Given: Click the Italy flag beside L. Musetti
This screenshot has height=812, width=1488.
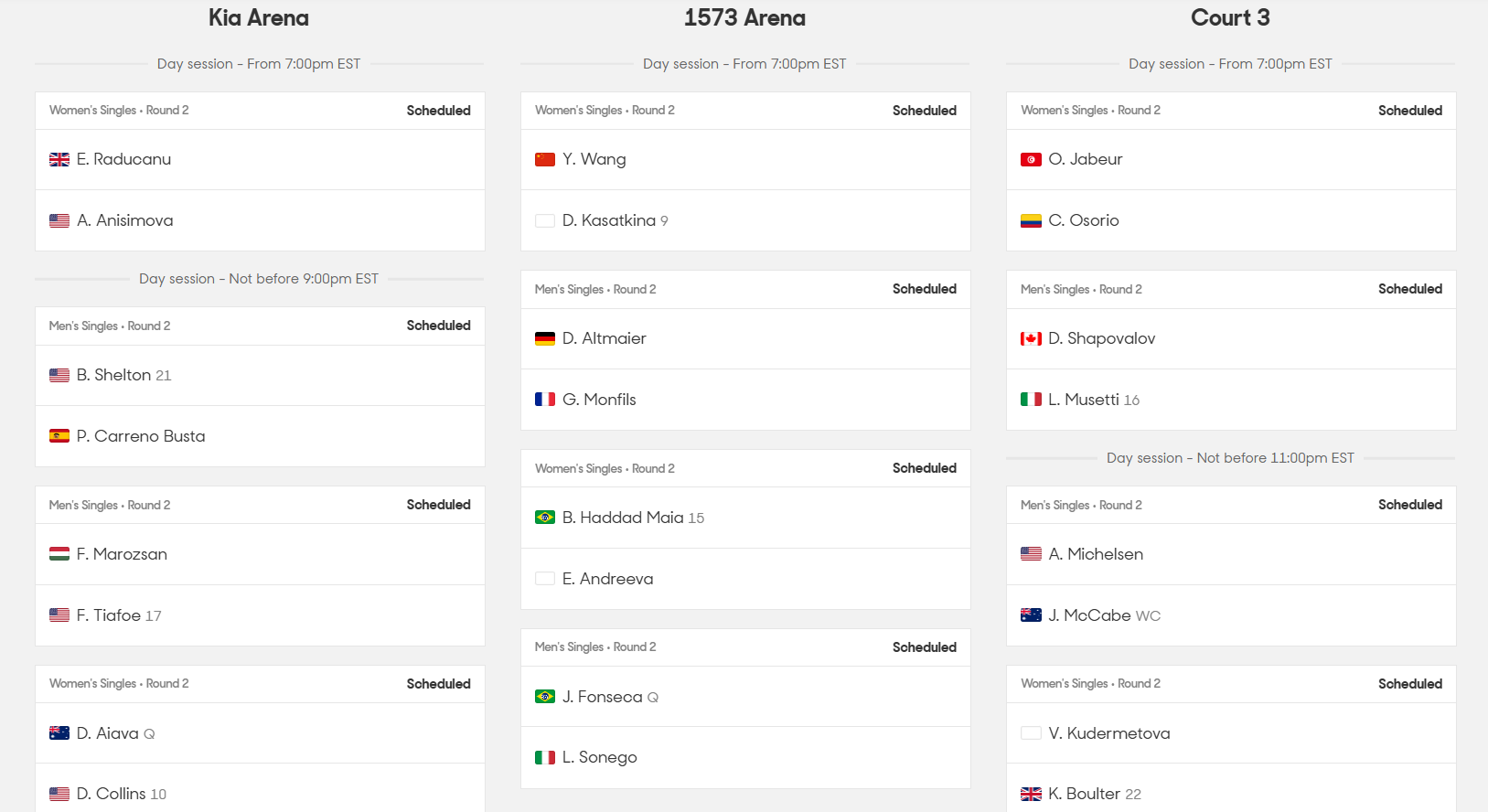Looking at the screenshot, I should pyautogui.click(x=1031, y=400).
